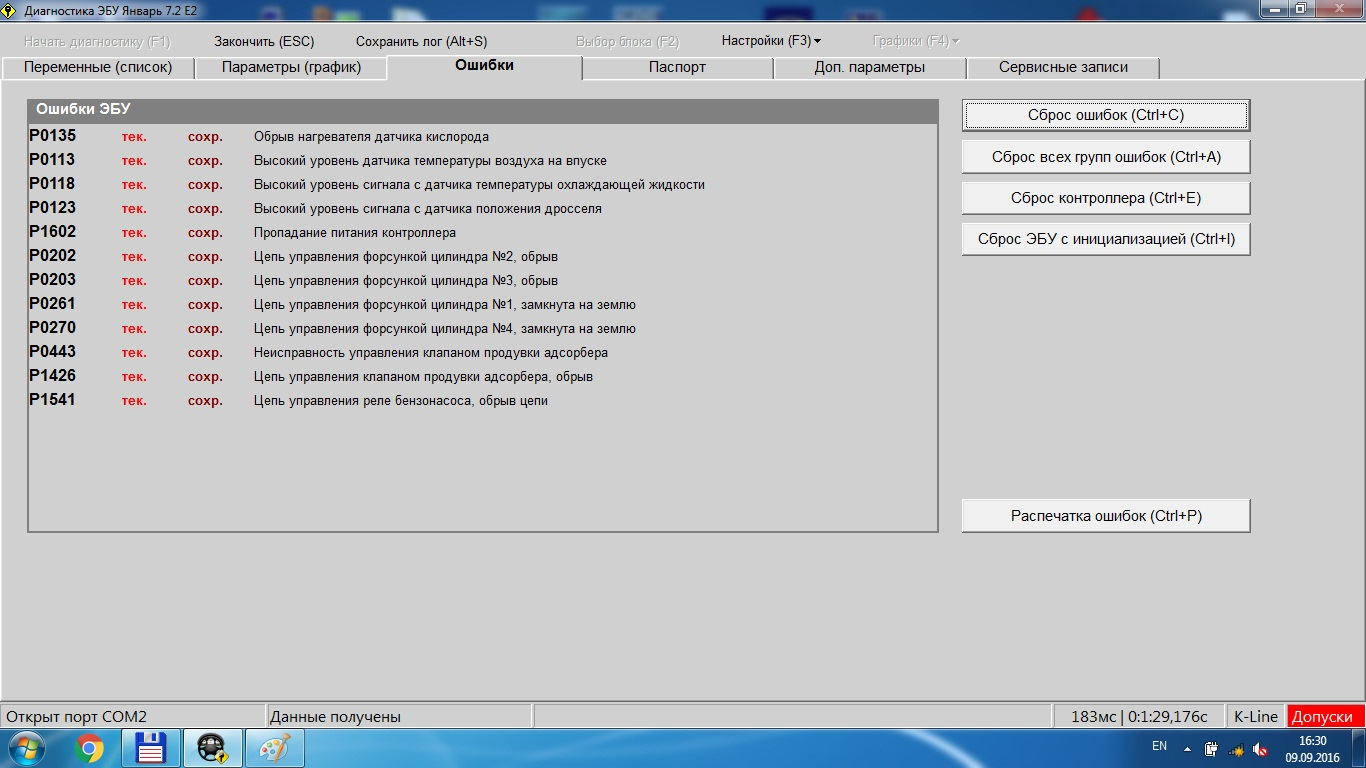Screen dimensions: 1366x768
Task: Click the Сброс ошибок (Ctrl+C) button
Action: (1106, 115)
